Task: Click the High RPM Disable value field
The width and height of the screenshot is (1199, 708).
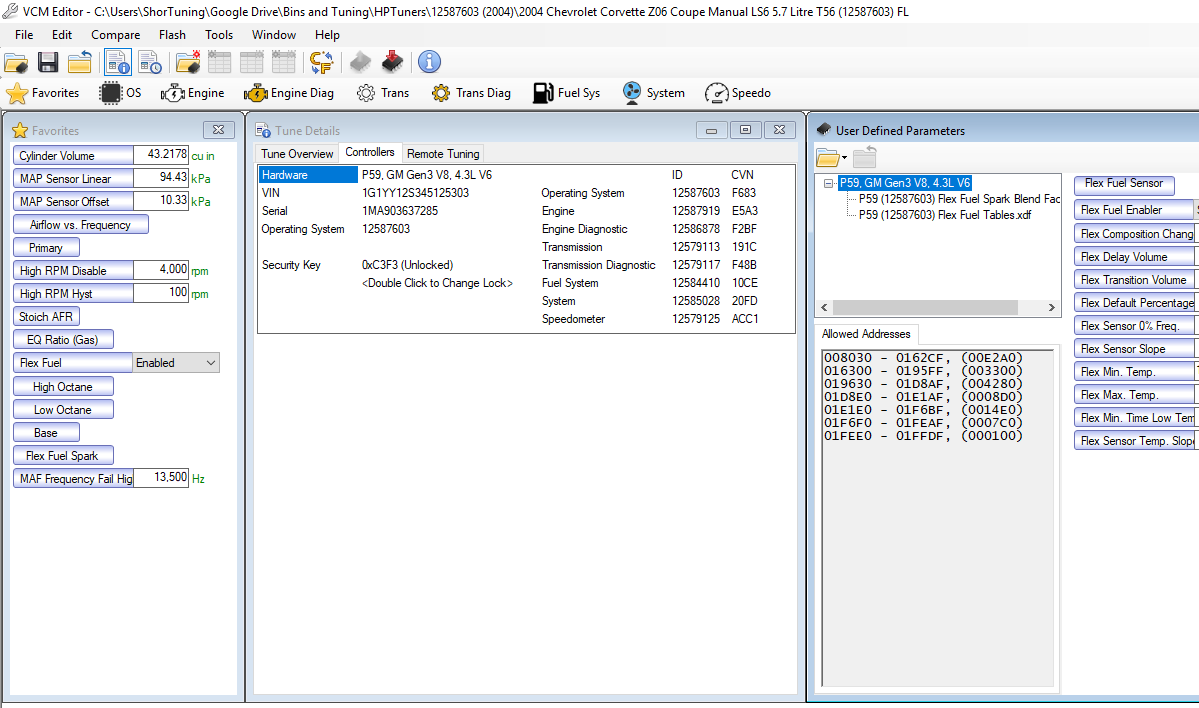Action: point(161,270)
